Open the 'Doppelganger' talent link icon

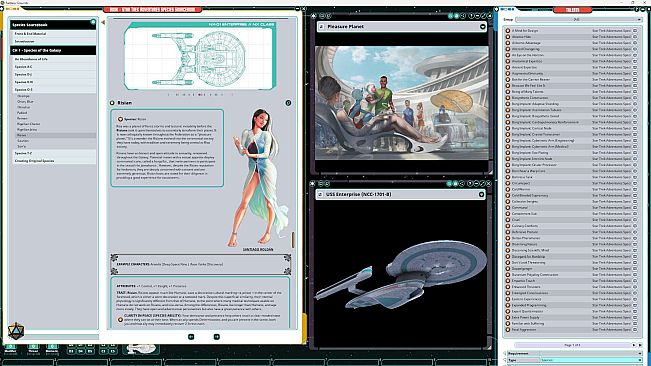click(507, 268)
